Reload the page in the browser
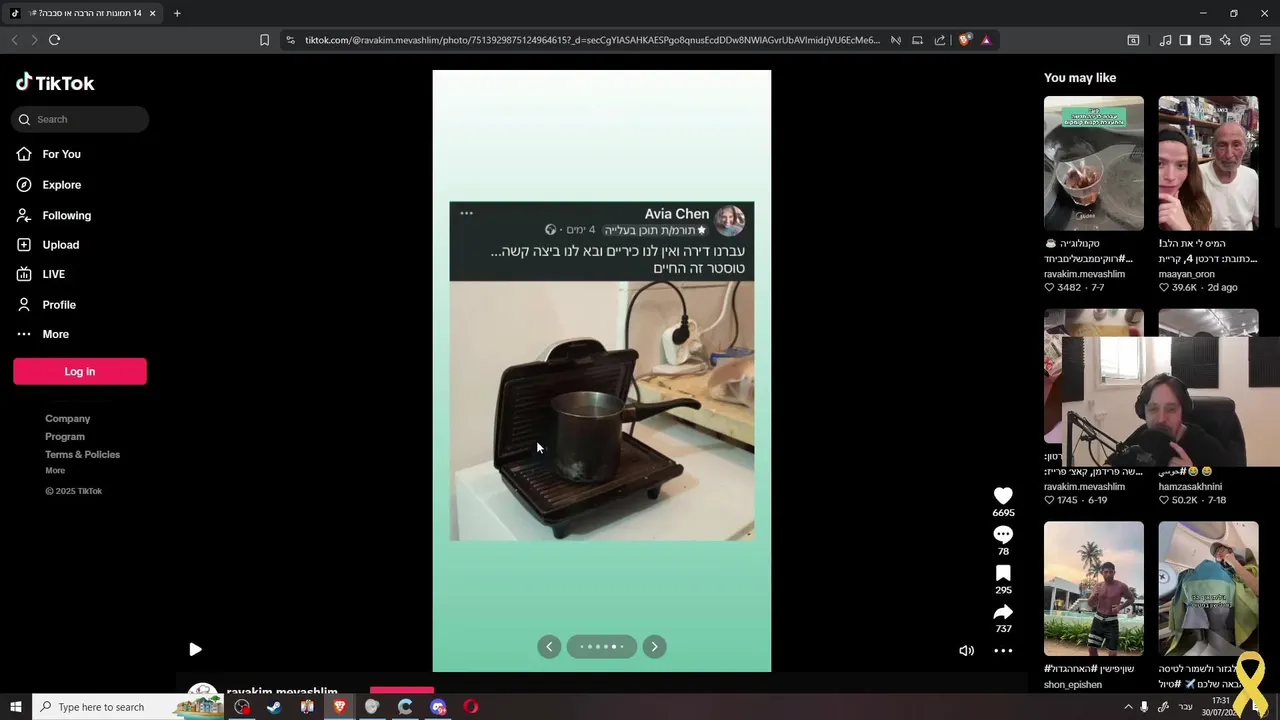The width and height of the screenshot is (1280, 720). pos(54,40)
